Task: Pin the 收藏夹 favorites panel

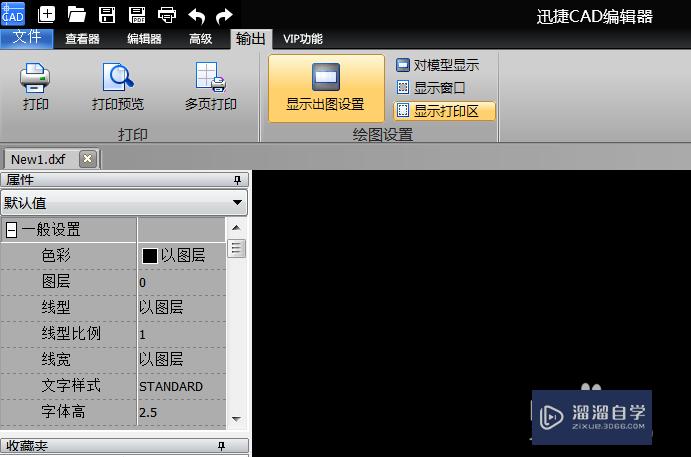Action: 222,446
